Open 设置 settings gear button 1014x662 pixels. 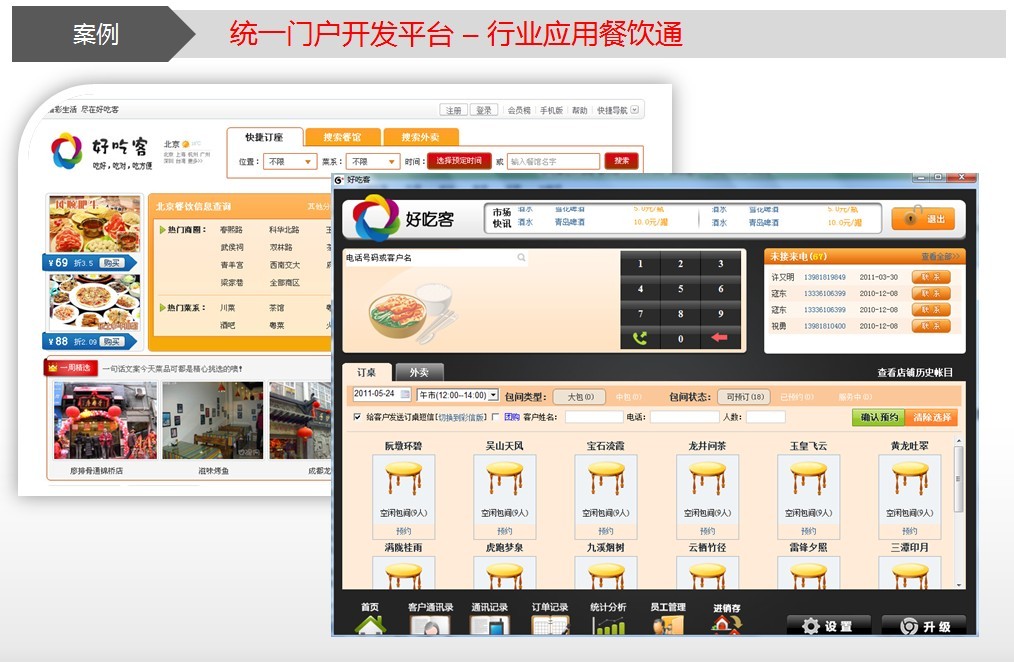tap(828, 626)
